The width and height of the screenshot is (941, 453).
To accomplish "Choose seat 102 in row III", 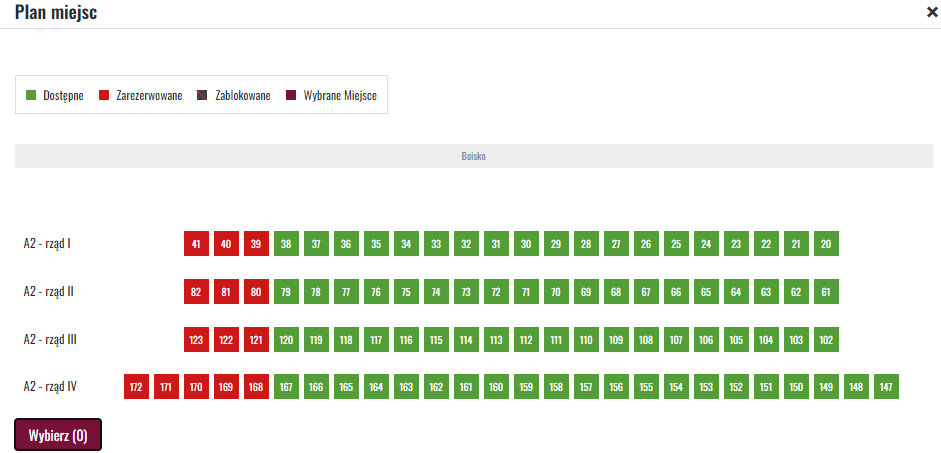I will pyautogui.click(x=826, y=340).
